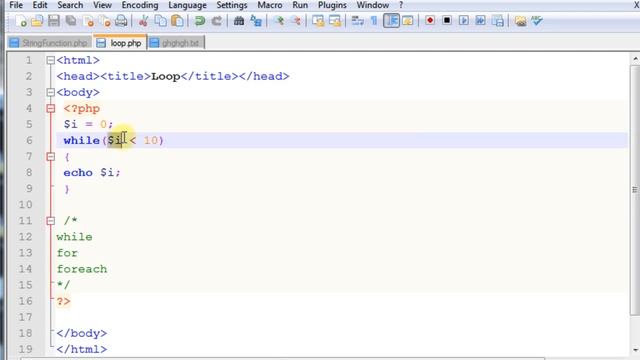640x360 pixels.
Task: Start macro recording with the red button
Action: pos(430,20)
